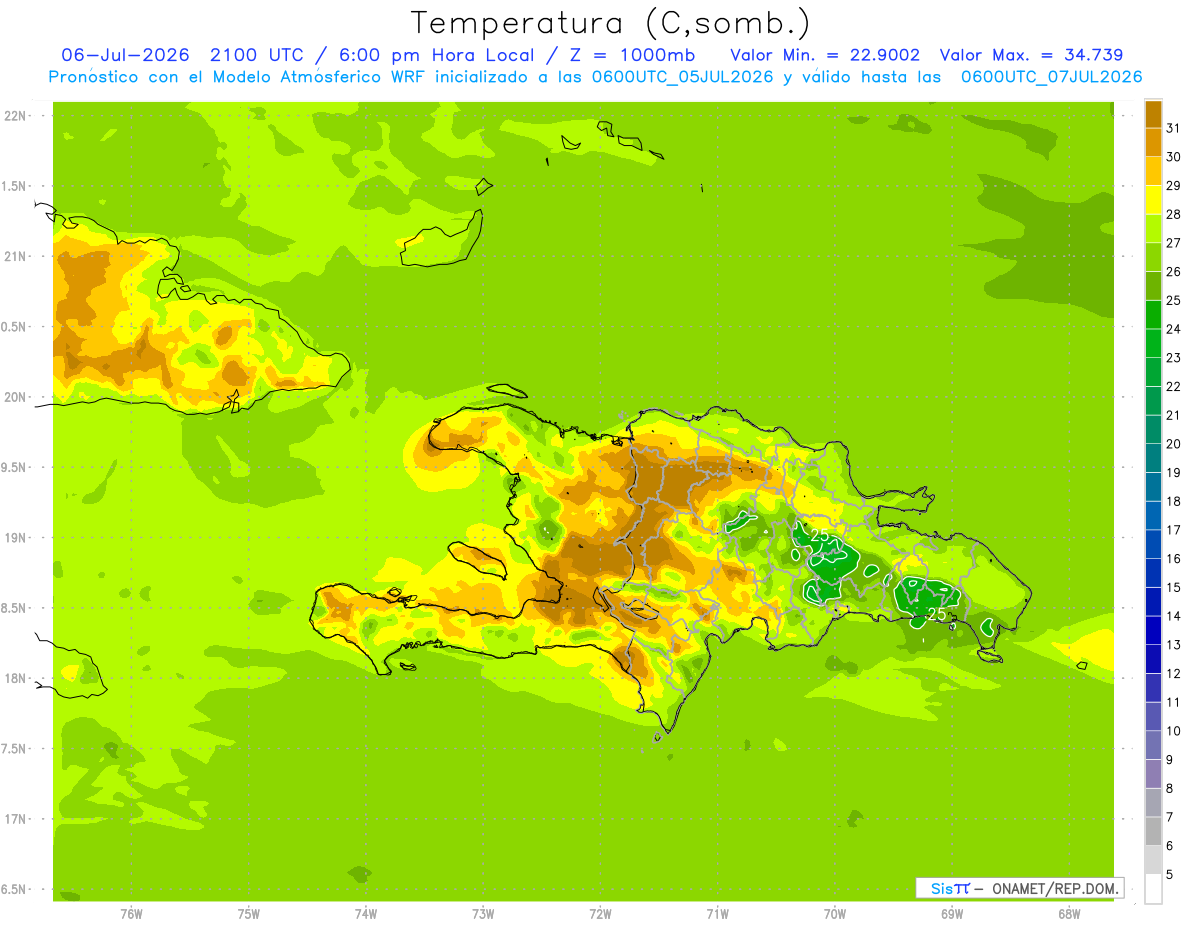The width and height of the screenshot is (1200, 927).
Task: Click the legend value "29"
Action: point(1173,186)
